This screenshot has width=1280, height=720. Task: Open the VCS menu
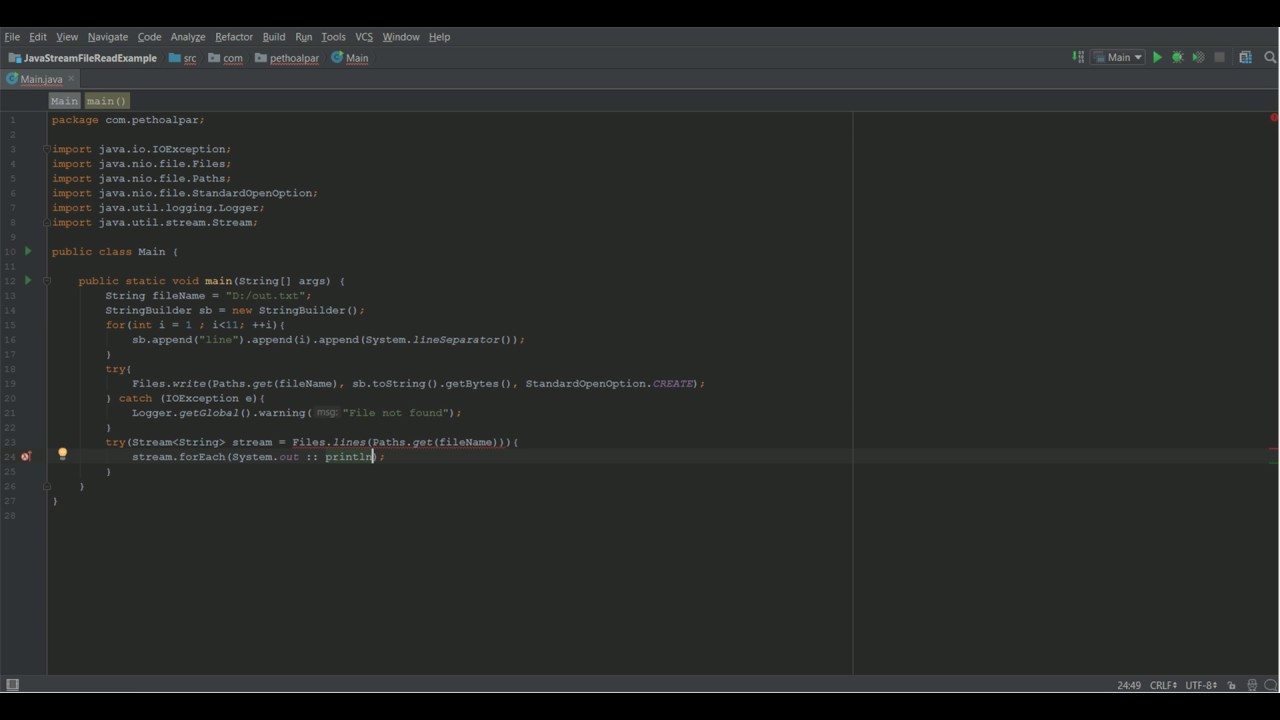[364, 37]
